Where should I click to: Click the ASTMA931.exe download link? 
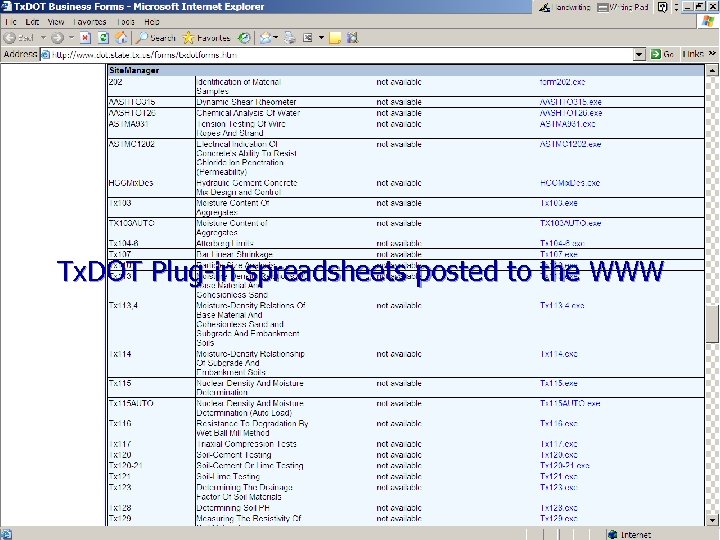click(x=568, y=124)
